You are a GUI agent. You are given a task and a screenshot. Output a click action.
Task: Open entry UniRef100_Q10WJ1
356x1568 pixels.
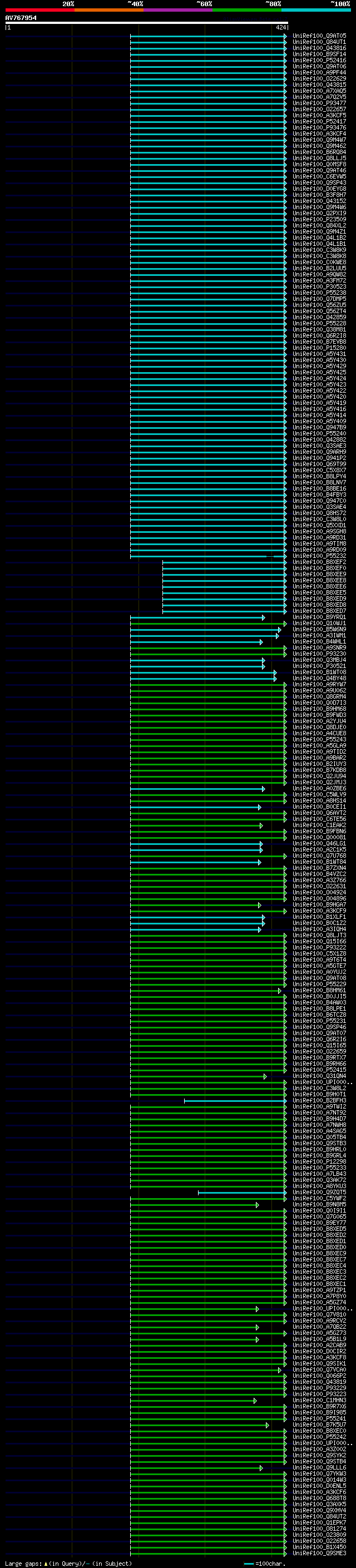click(x=319, y=624)
